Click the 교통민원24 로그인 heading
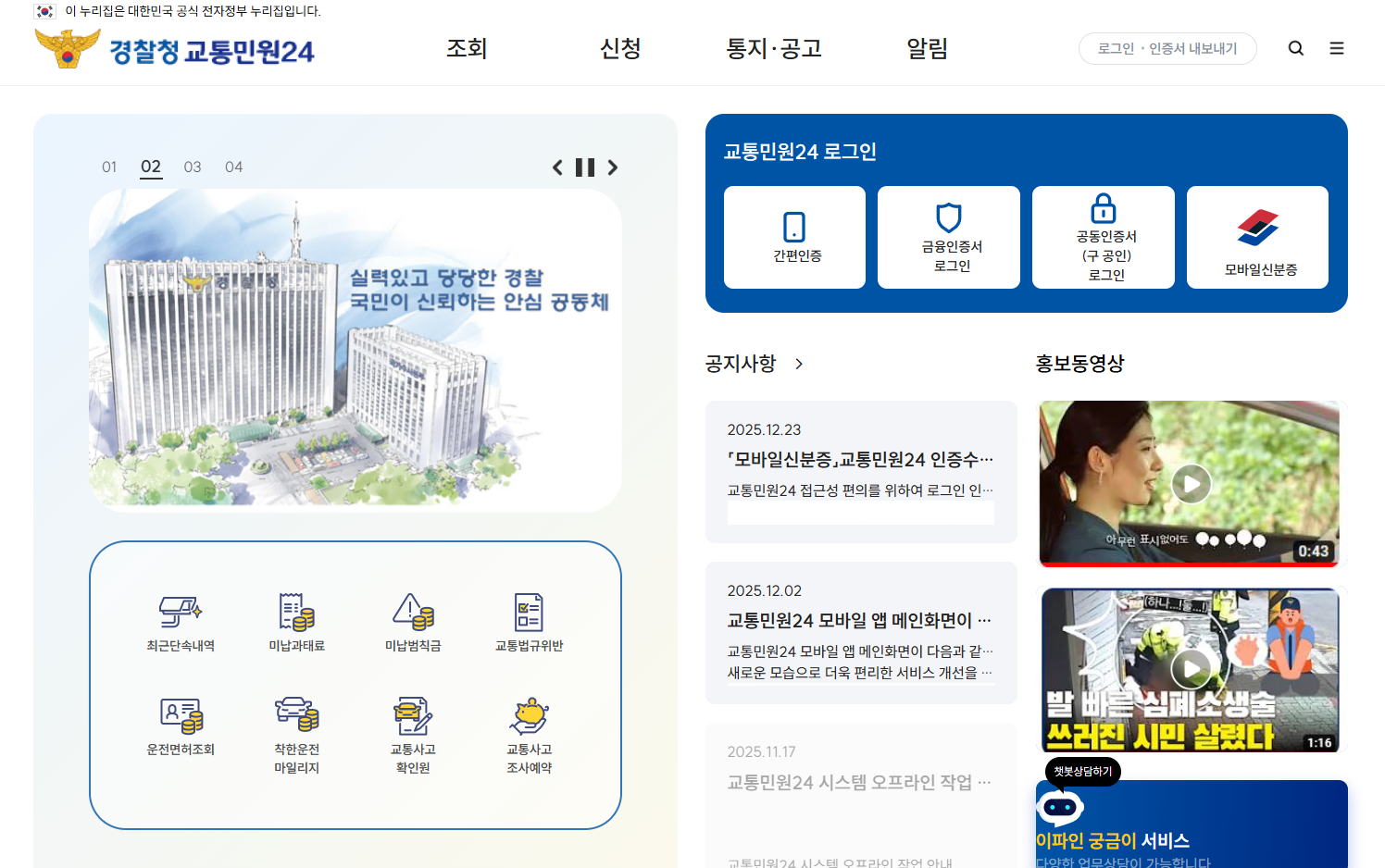 tap(800, 152)
